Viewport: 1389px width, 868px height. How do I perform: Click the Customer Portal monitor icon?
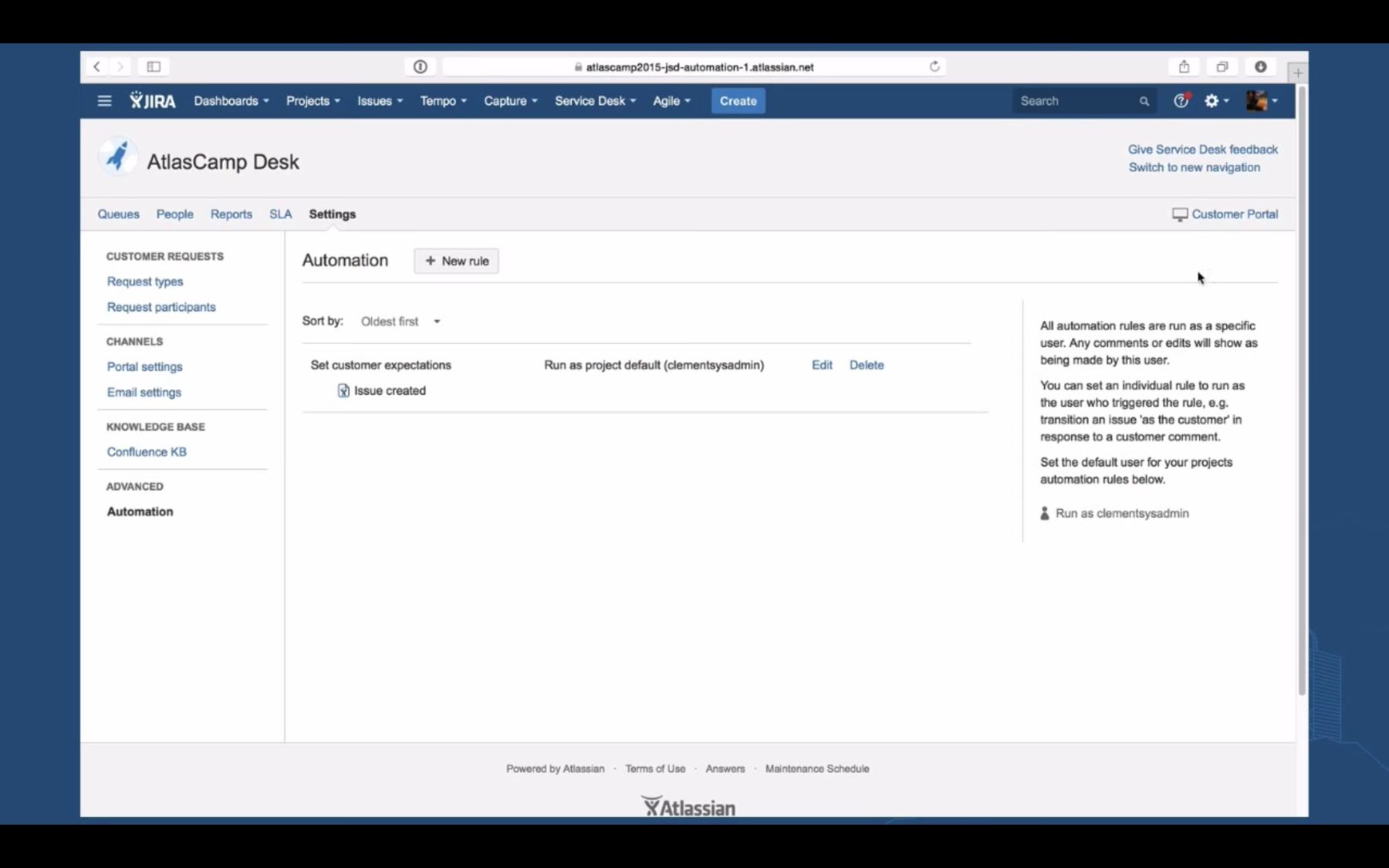click(1180, 214)
